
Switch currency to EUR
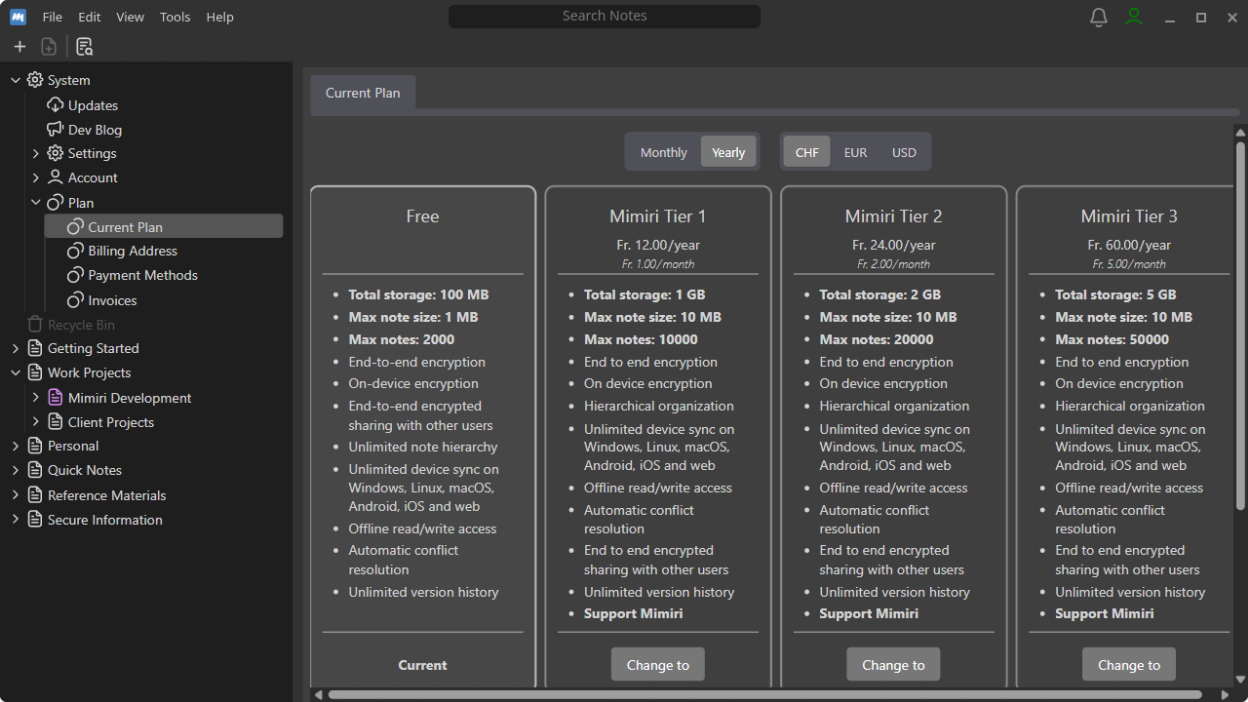[x=856, y=152]
